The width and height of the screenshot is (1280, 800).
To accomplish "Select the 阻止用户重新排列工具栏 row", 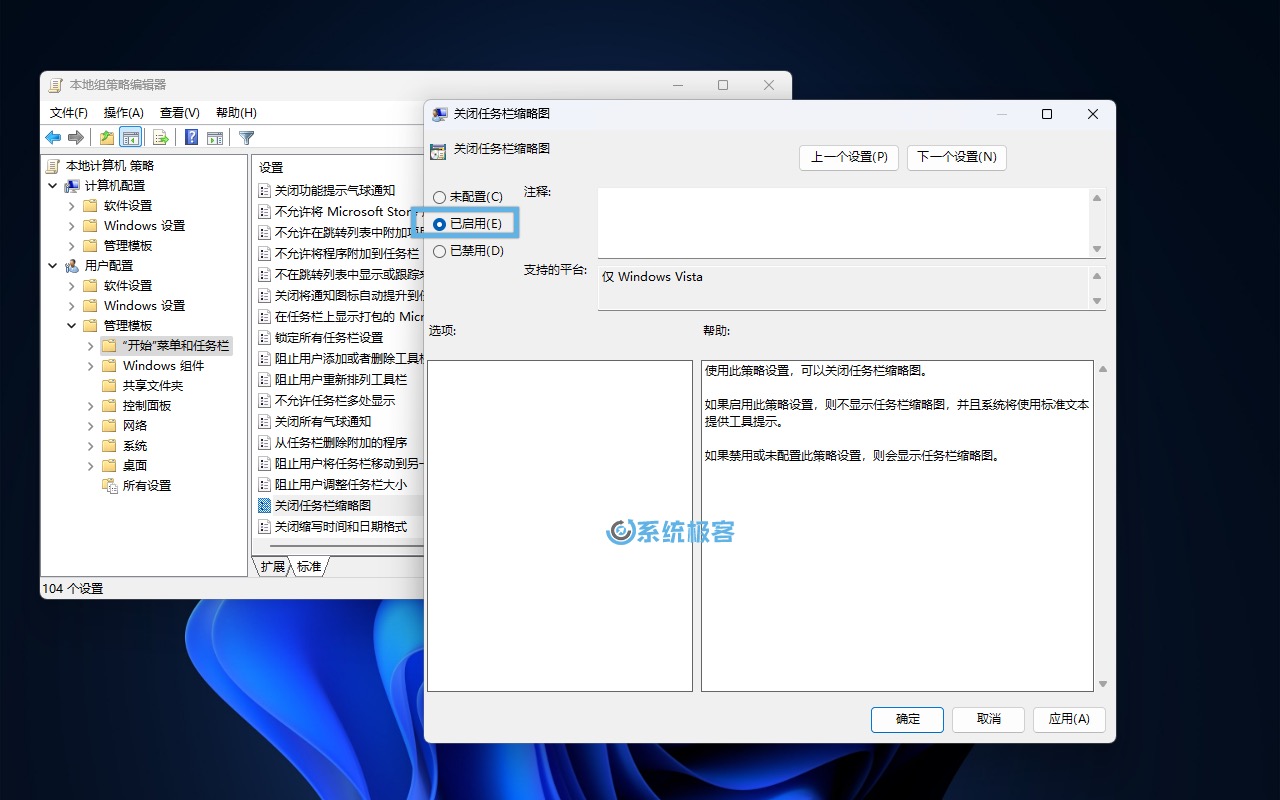I will (340, 380).
